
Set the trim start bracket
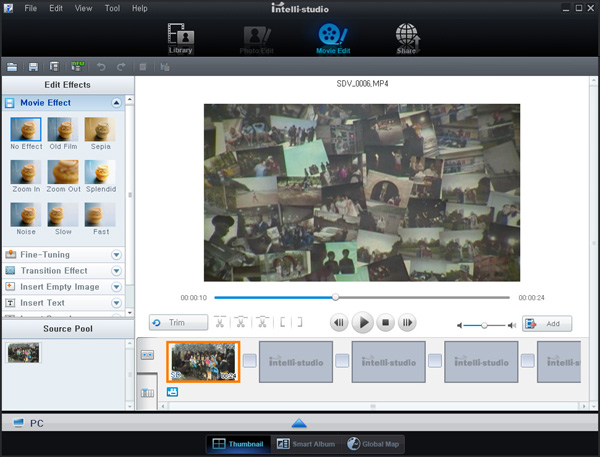[283, 322]
